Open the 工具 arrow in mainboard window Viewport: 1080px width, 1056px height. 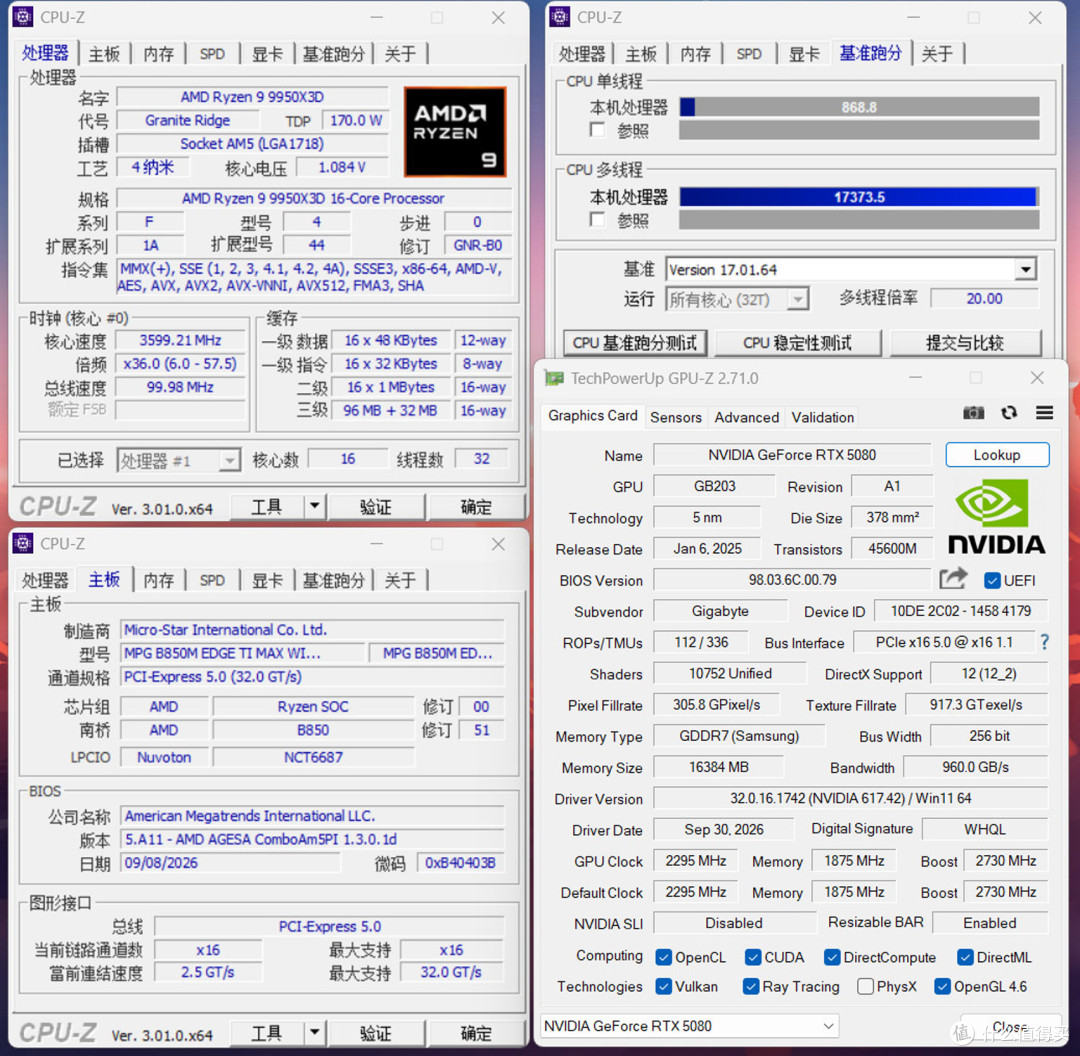click(314, 1033)
